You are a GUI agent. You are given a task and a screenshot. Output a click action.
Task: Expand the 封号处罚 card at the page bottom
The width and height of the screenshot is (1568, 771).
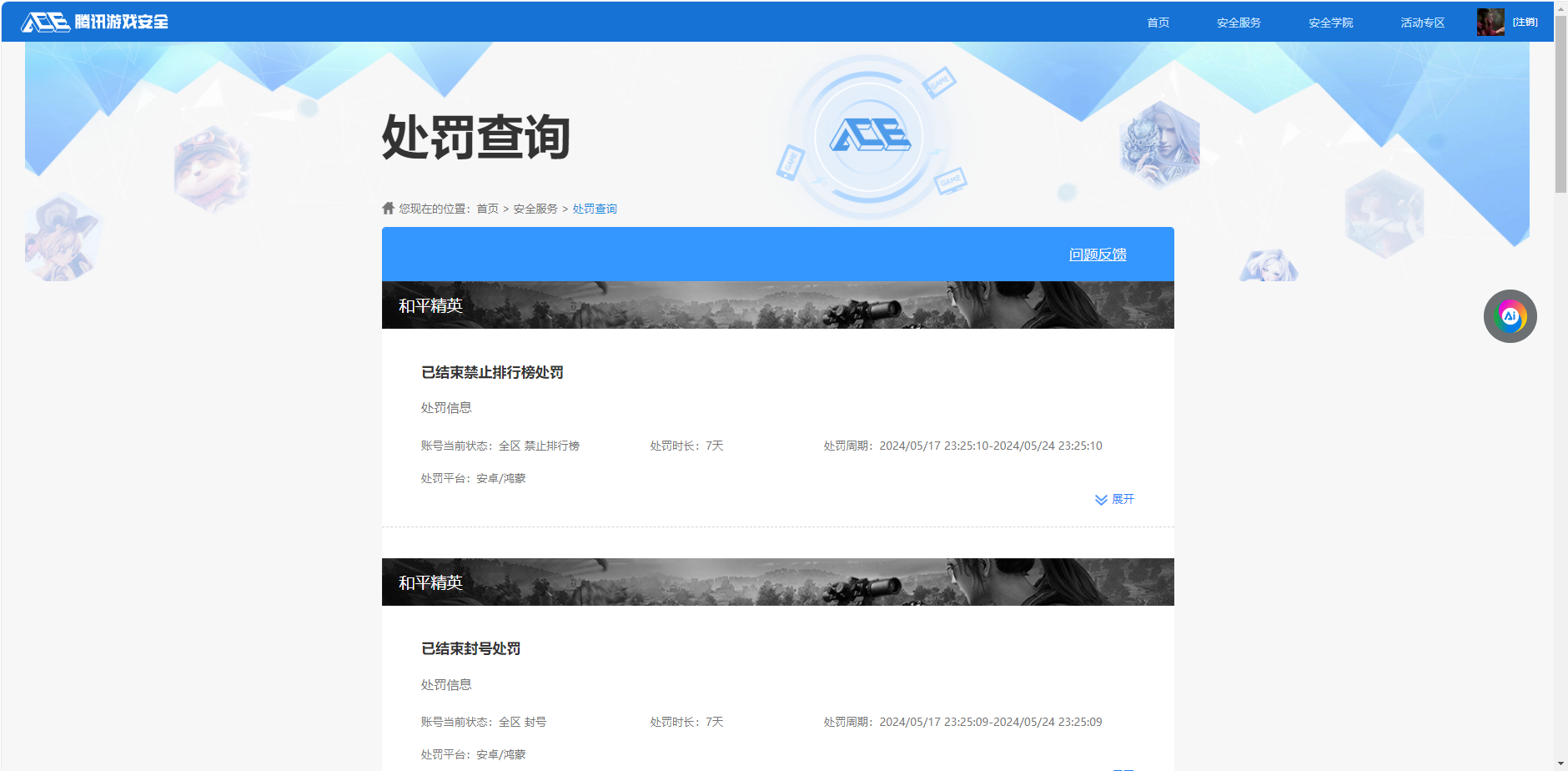pos(1122,766)
